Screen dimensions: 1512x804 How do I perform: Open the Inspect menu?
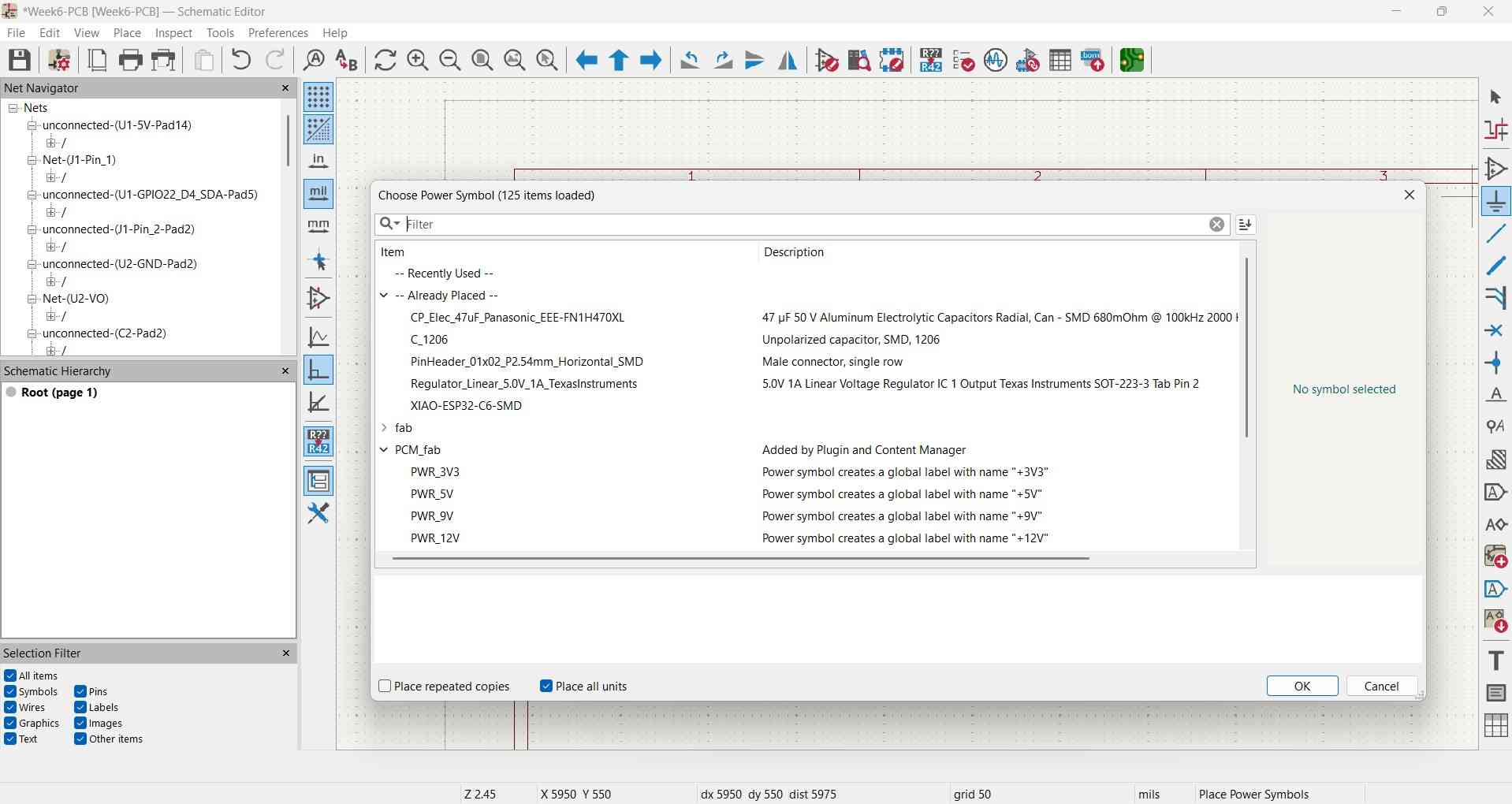[173, 33]
